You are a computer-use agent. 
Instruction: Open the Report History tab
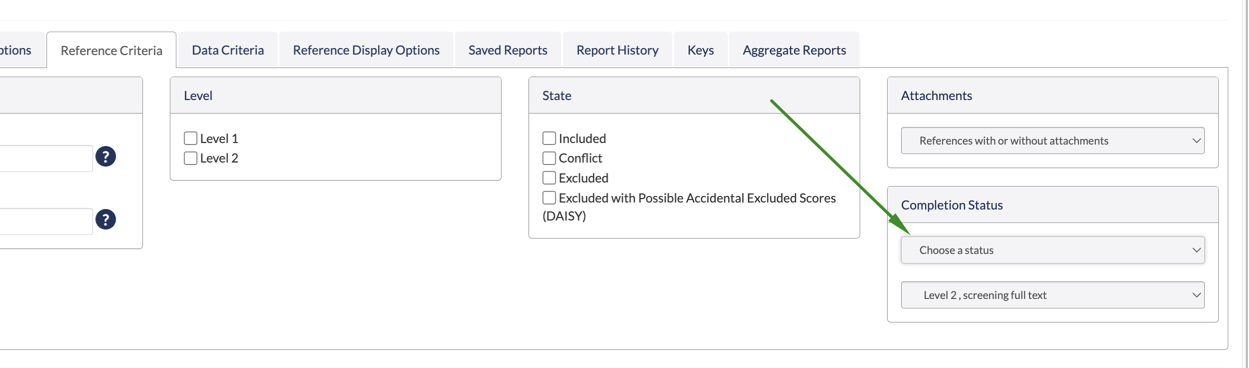(x=617, y=50)
